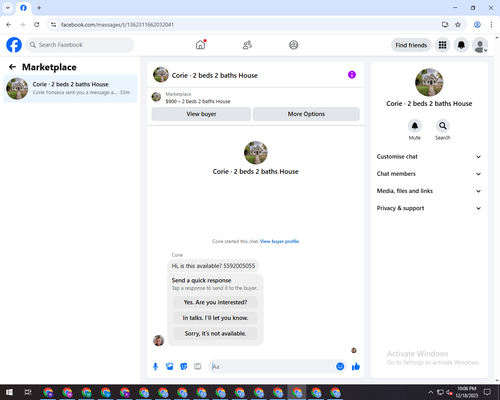Screen dimensions: 500x400
Task: Bookmark this page with the star icon
Action: click(x=458, y=25)
